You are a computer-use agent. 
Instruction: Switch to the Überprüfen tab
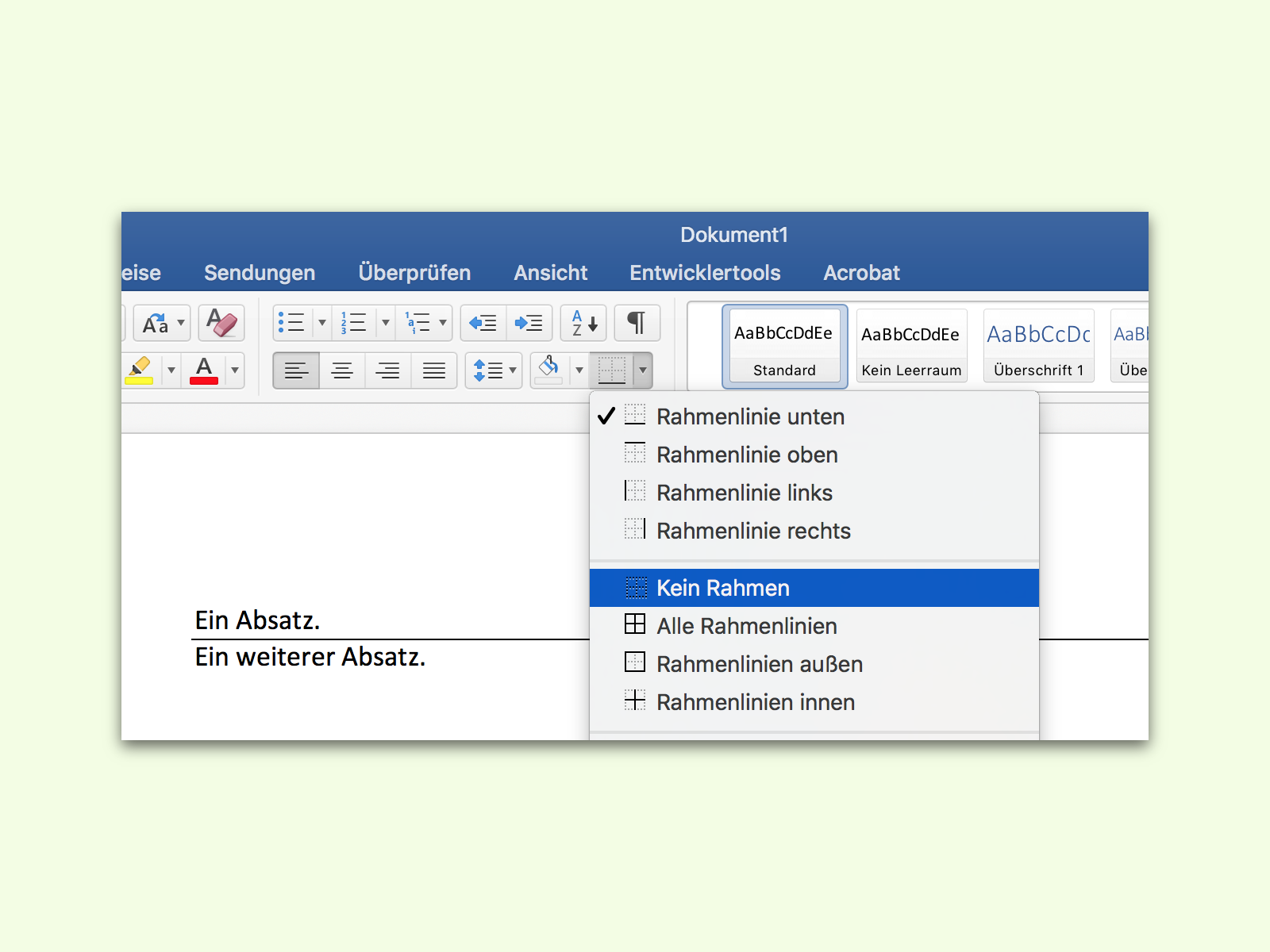click(x=414, y=273)
